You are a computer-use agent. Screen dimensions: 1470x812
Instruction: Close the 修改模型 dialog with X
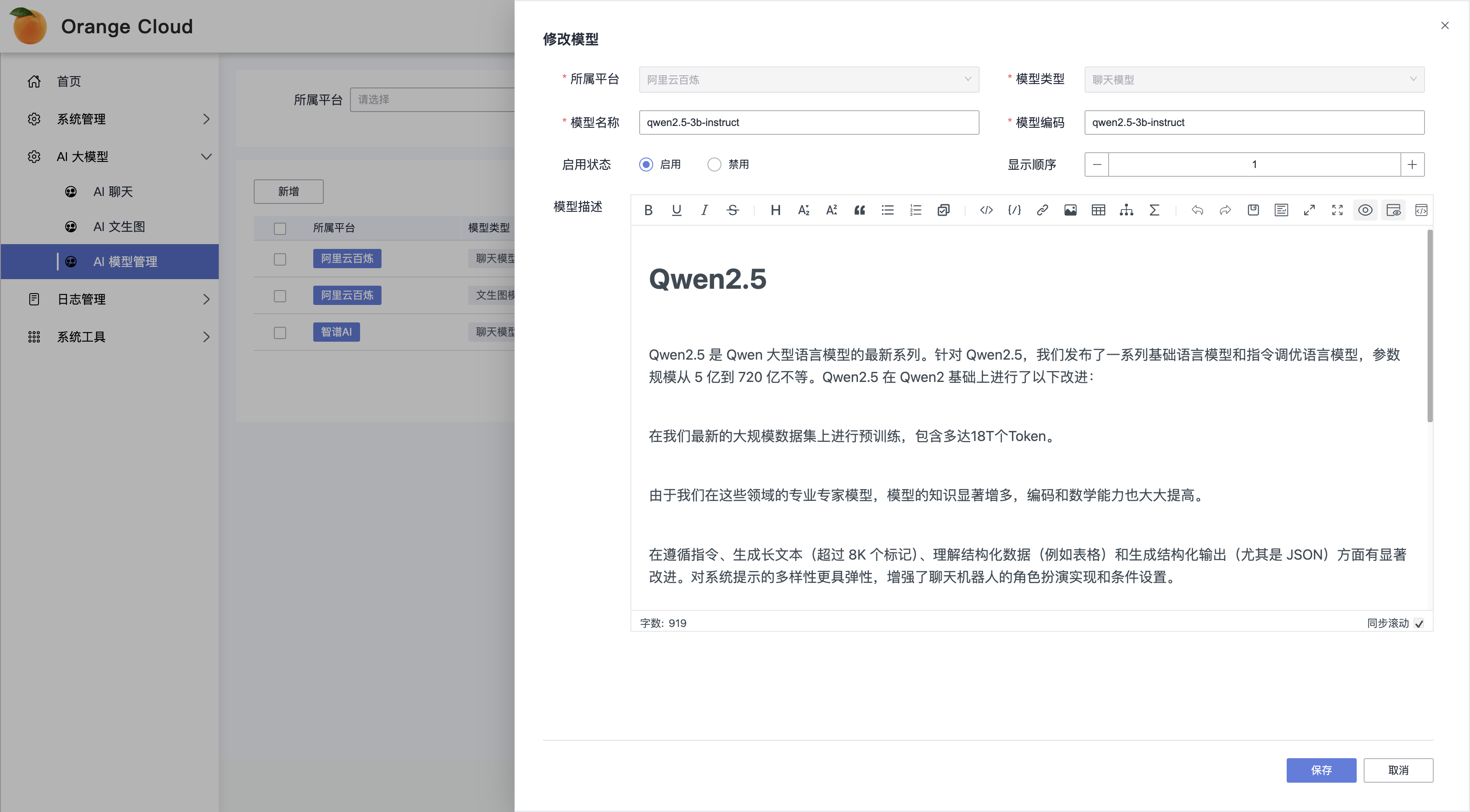pyautogui.click(x=1444, y=25)
